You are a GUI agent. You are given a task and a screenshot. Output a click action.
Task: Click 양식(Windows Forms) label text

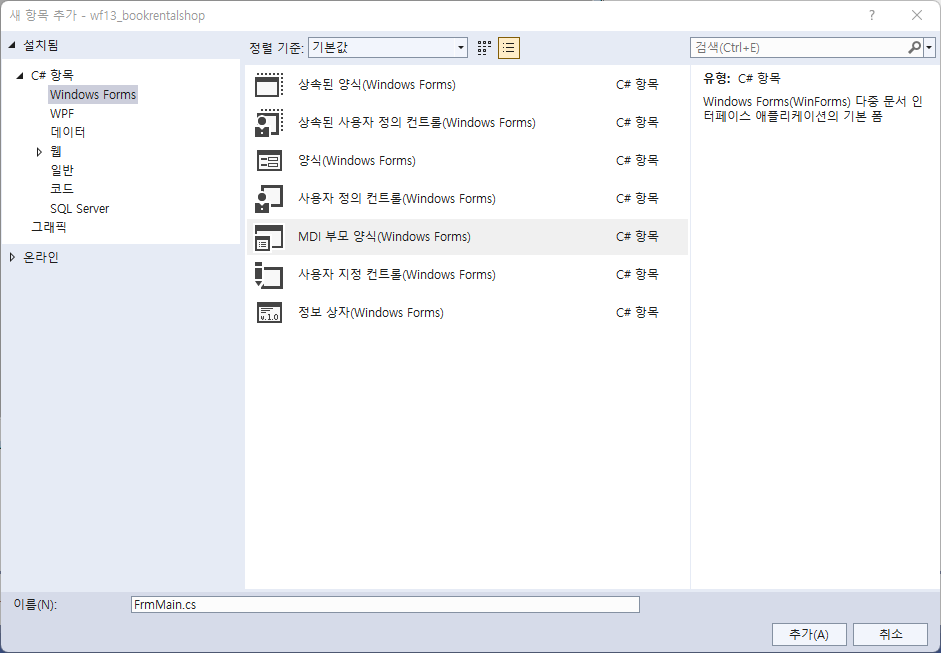pos(356,161)
